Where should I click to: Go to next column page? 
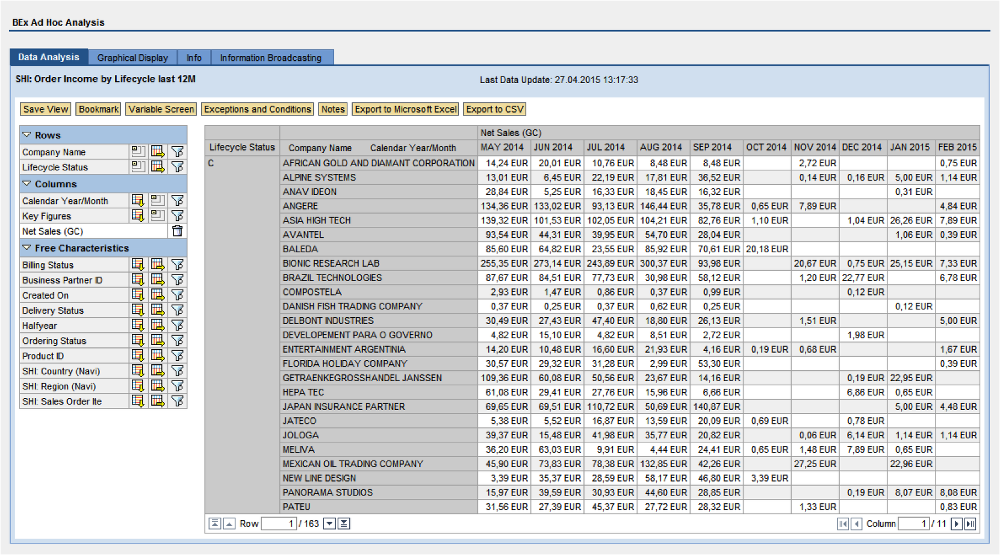click(956, 524)
